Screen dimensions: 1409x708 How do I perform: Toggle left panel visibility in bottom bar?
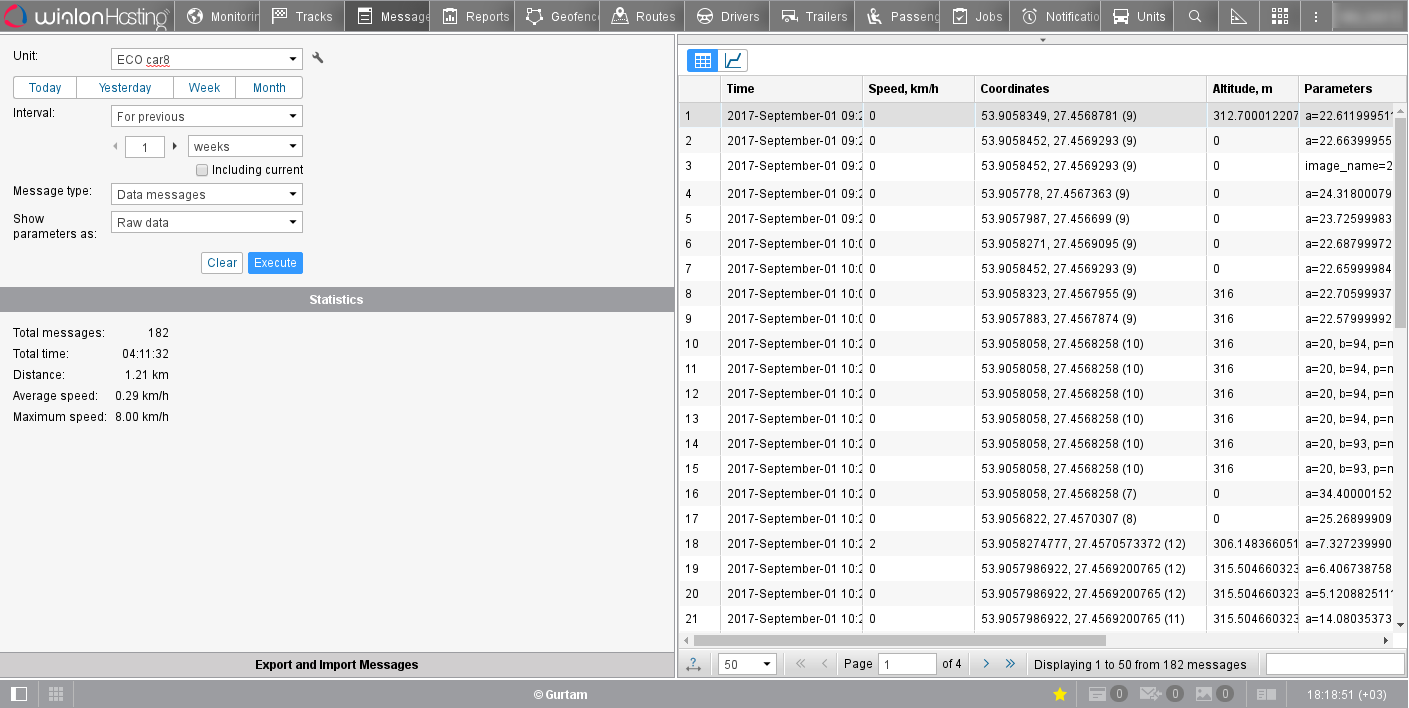tap(19, 694)
